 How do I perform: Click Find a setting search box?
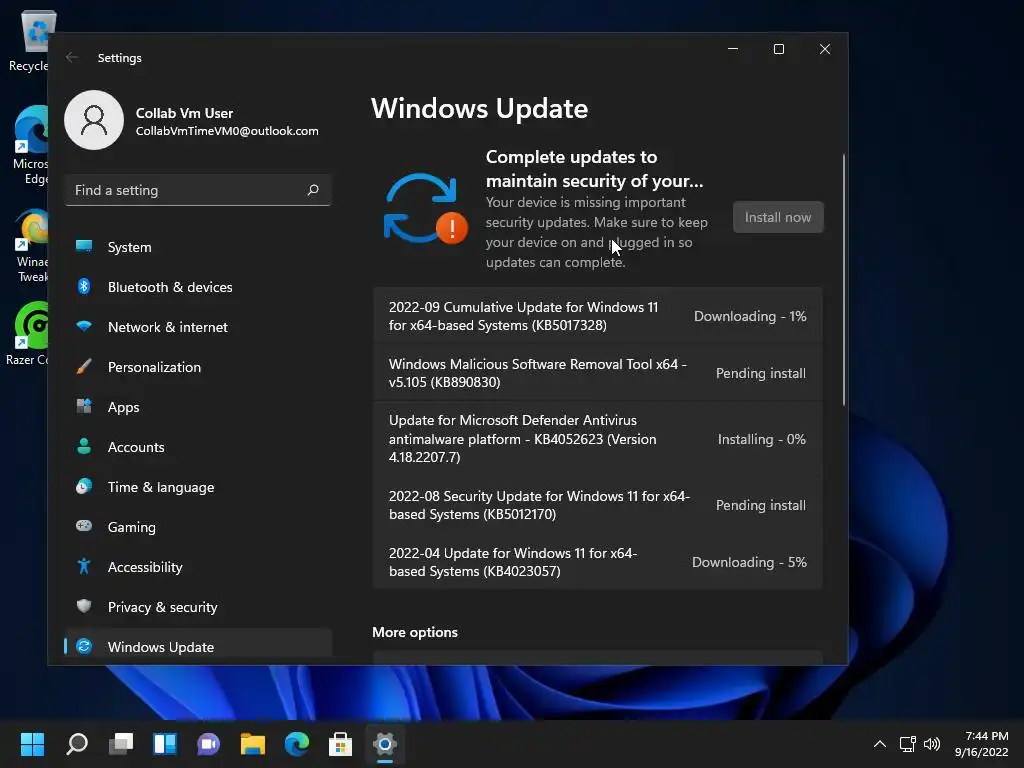(x=199, y=190)
